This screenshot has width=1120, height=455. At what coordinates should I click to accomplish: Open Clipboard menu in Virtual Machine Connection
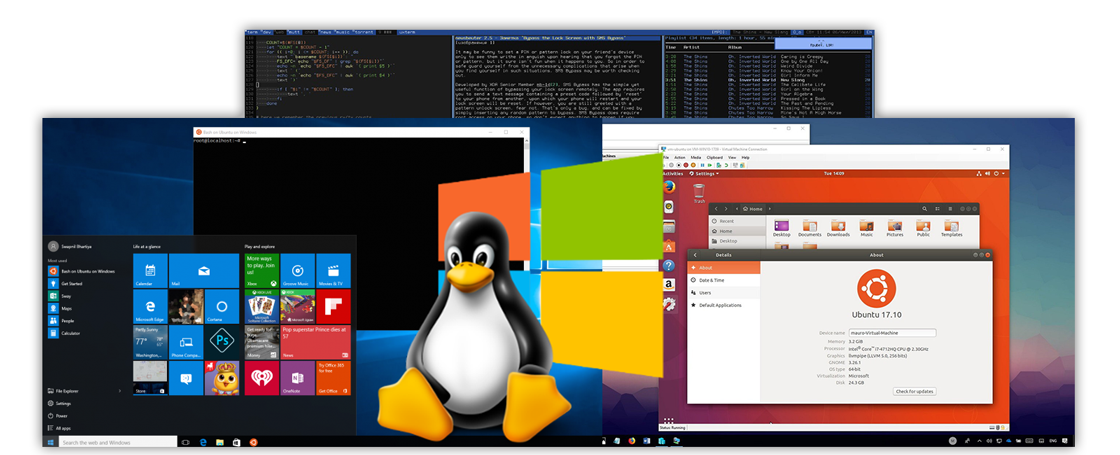click(x=715, y=157)
